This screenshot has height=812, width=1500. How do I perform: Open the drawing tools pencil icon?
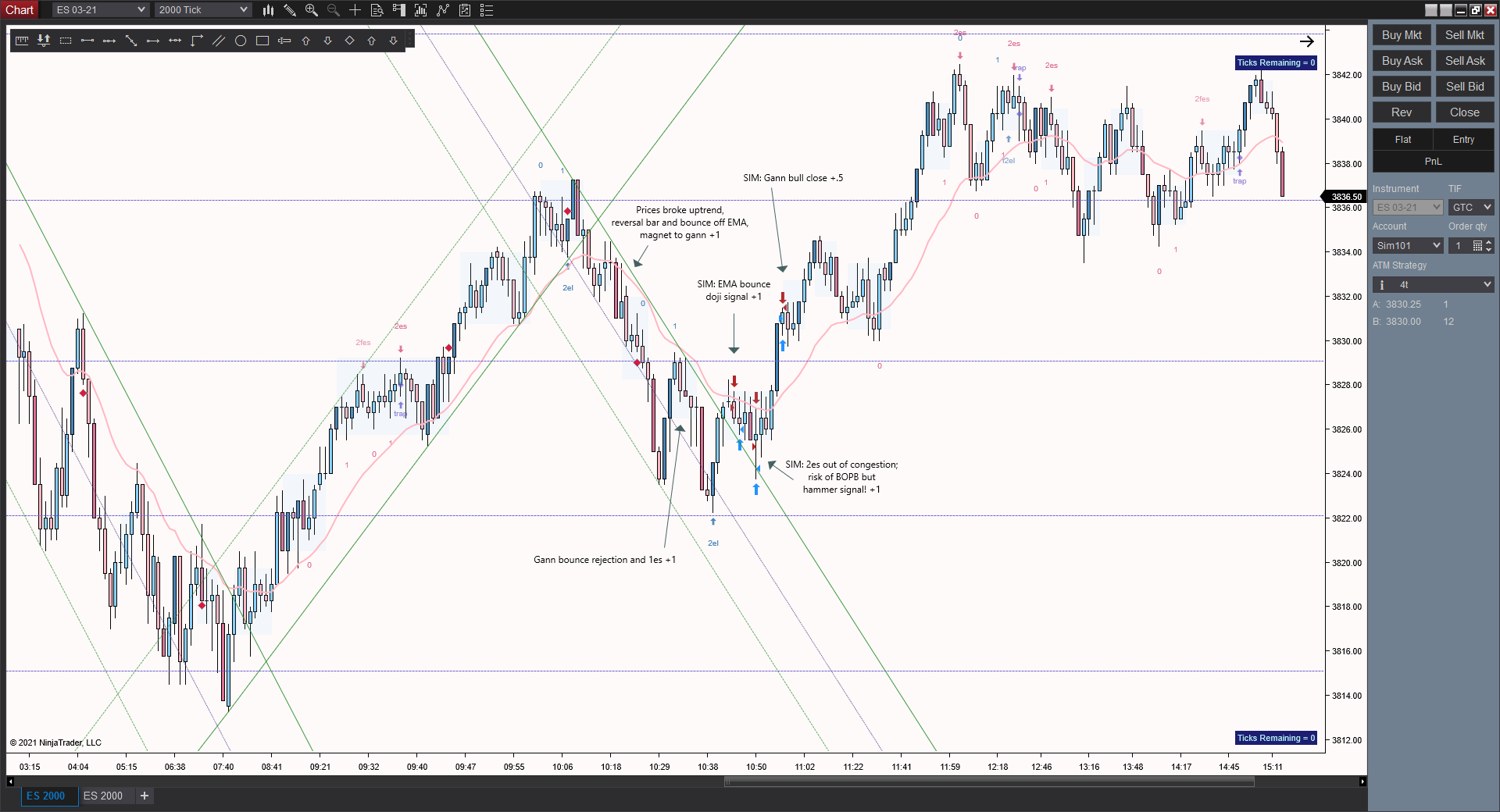click(x=290, y=10)
